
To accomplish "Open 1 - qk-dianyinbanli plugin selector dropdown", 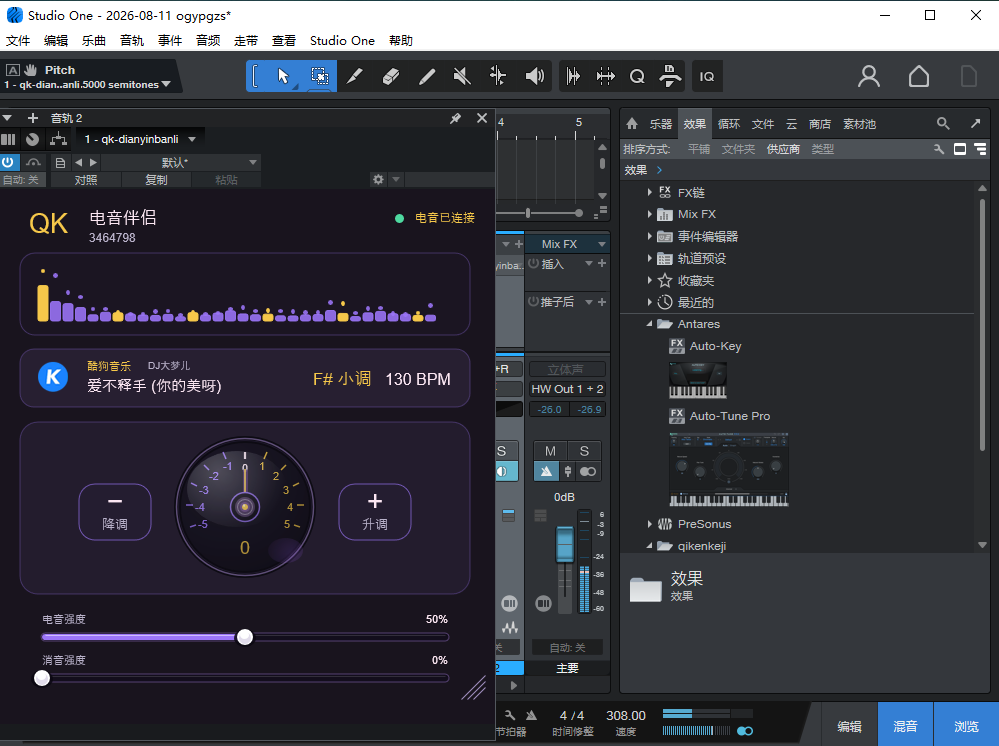I will pyautogui.click(x=140, y=139).
